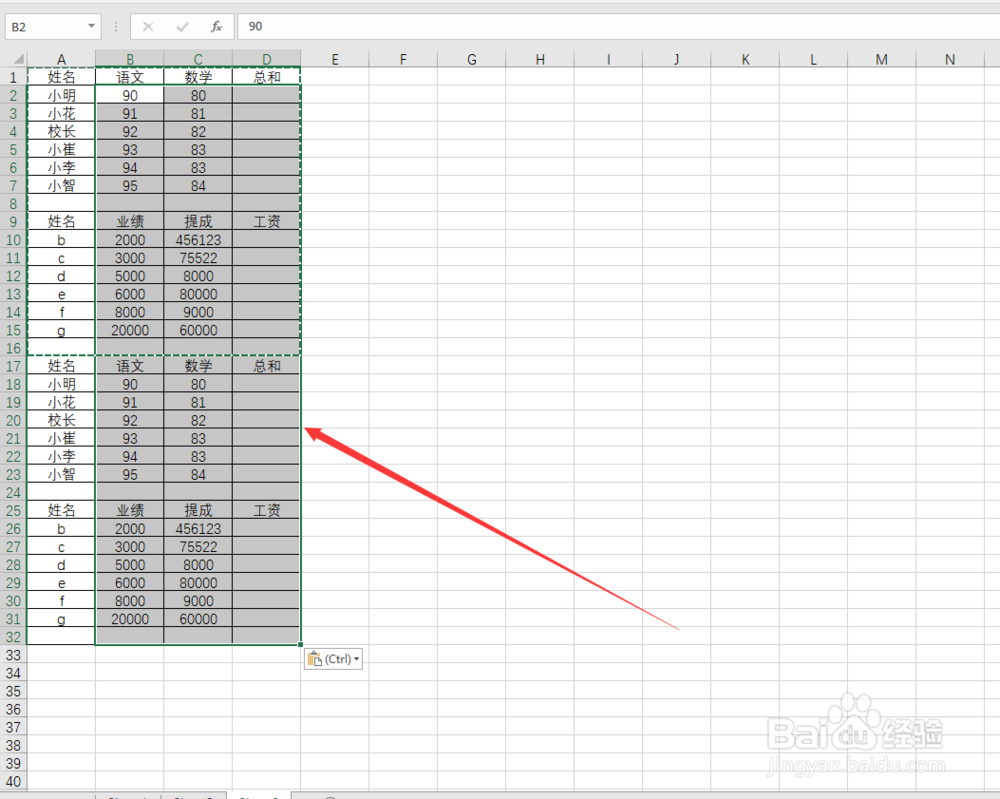Screen dimensions: 1000x799
Task: Select column A header
Action: (x=61, y=59)
